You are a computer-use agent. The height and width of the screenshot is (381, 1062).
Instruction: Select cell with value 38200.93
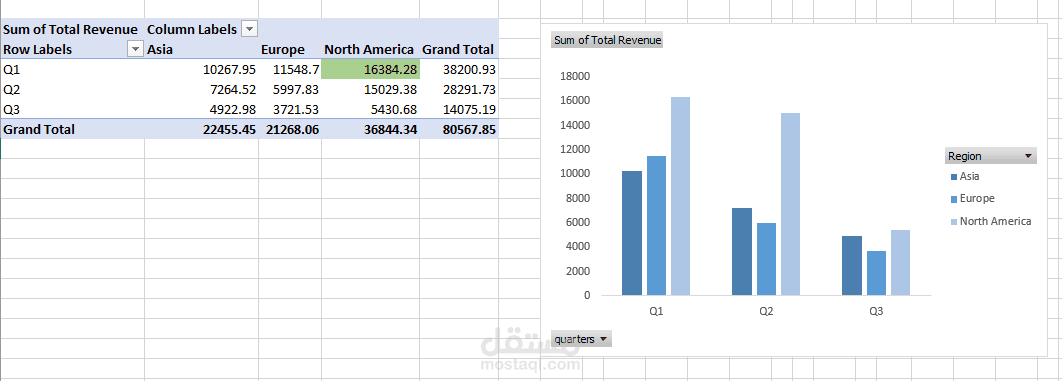click(459, 69)
